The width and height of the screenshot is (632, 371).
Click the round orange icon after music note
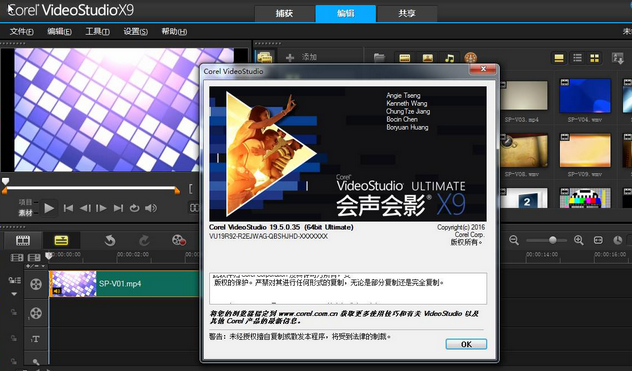coord(470,58)
